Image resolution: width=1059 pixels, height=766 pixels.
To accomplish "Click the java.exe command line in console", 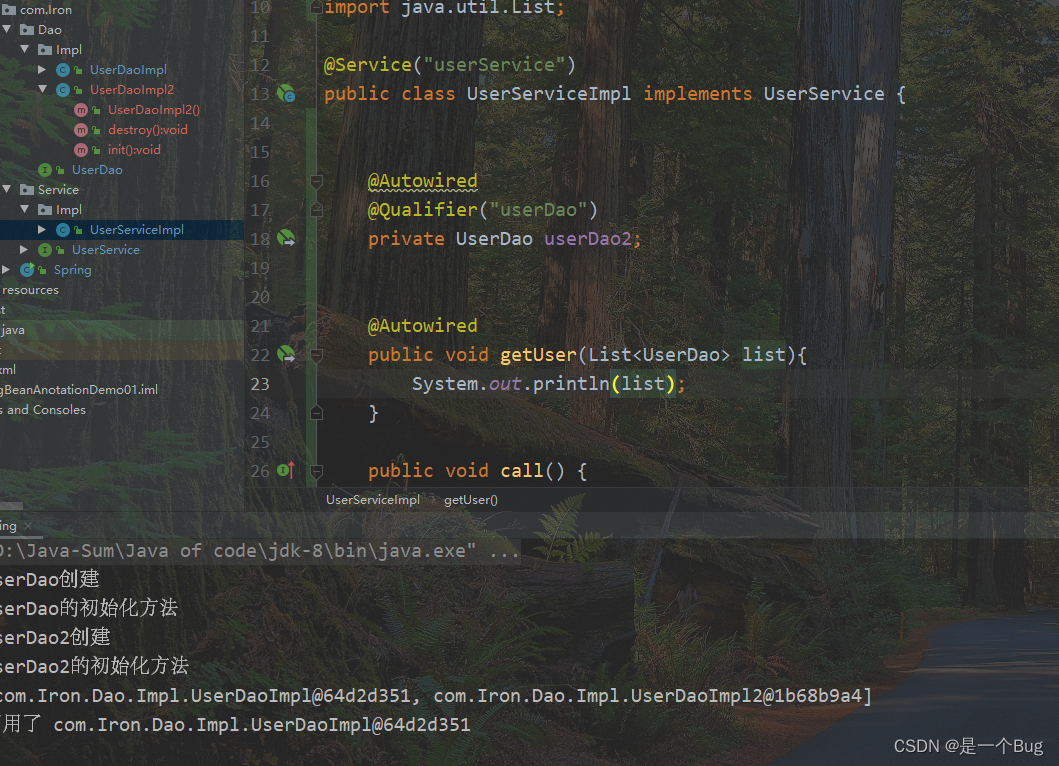I will tap(259, 551).
